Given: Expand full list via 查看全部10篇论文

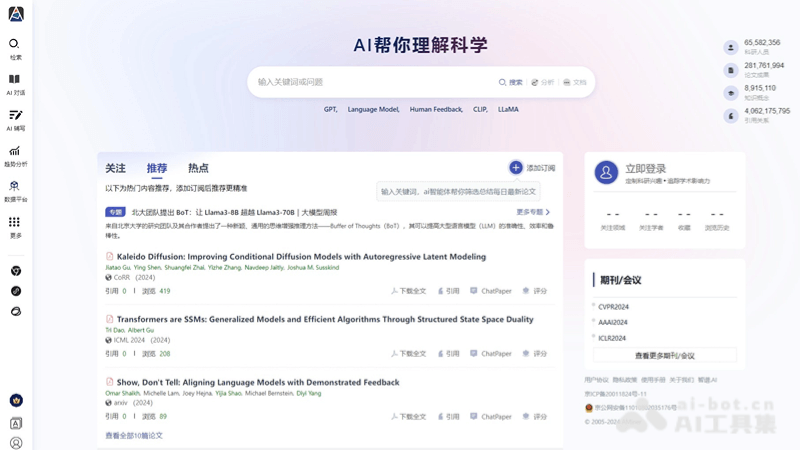Looking at the screenshot, I should pyautogui.click(x=134, y=435).
